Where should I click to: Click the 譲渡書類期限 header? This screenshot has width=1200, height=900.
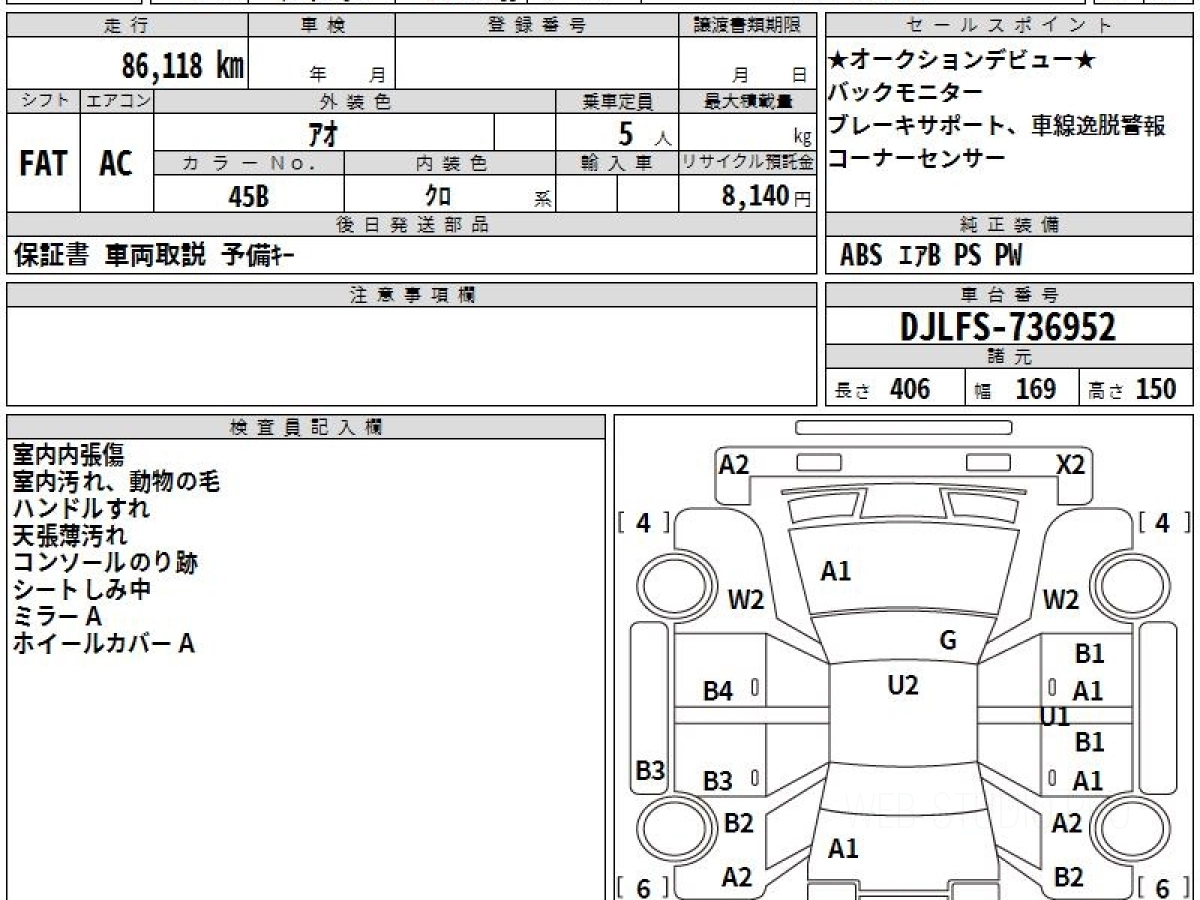(x=748, y=26)
